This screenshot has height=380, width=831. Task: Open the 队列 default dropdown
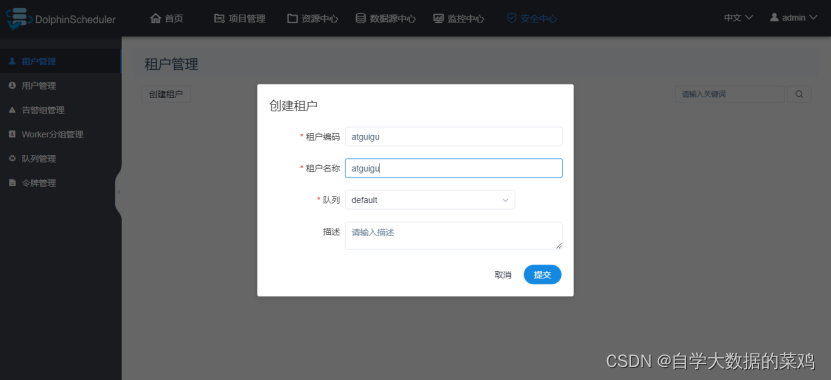pyautogui.click(x=430, y=200)
